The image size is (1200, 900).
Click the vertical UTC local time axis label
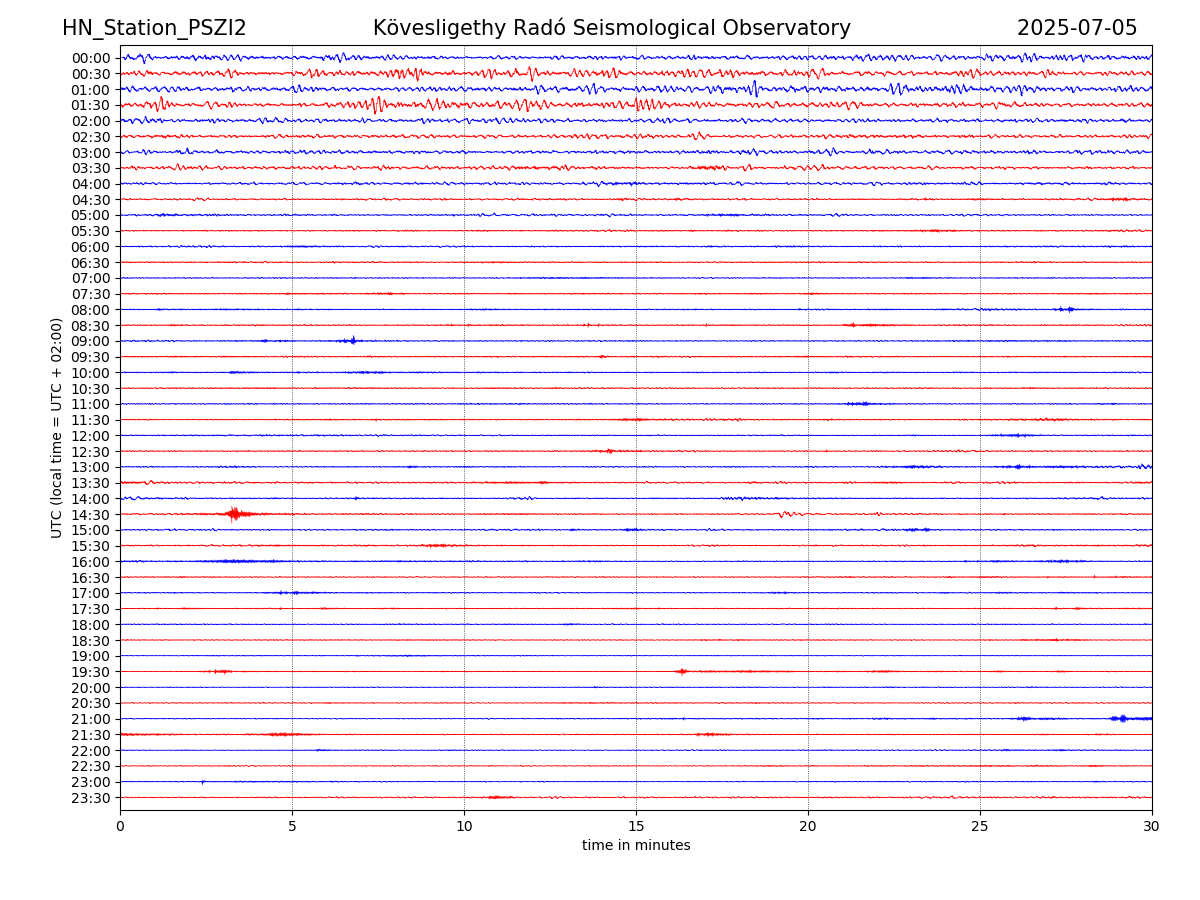coord(57,428)
